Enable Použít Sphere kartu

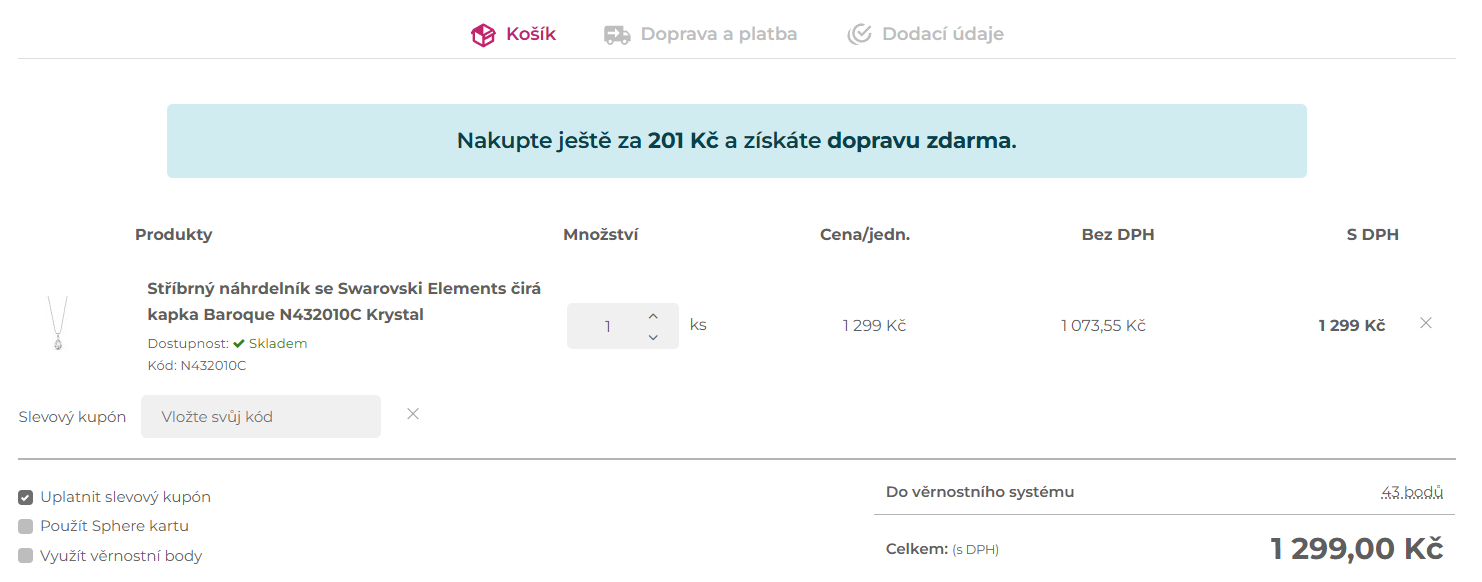(24, 525)
